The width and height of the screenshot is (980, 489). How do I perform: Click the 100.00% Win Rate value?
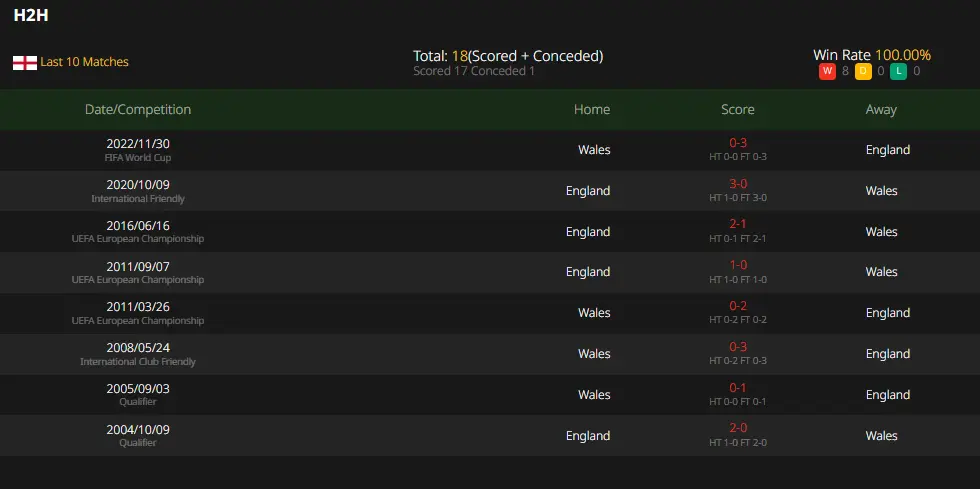902,55
